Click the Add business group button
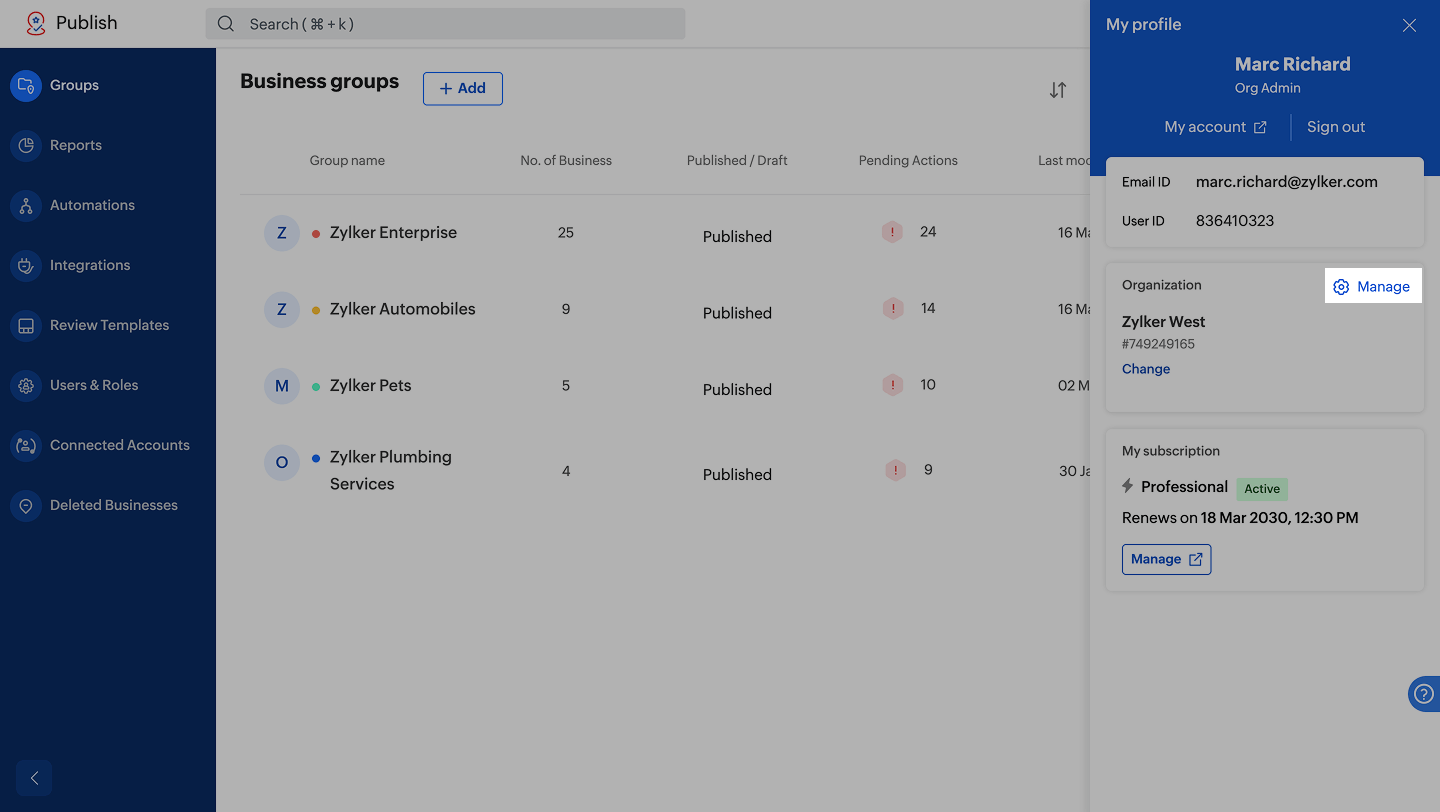This screenshot has width=1440, height=812. tap(462, 88)
